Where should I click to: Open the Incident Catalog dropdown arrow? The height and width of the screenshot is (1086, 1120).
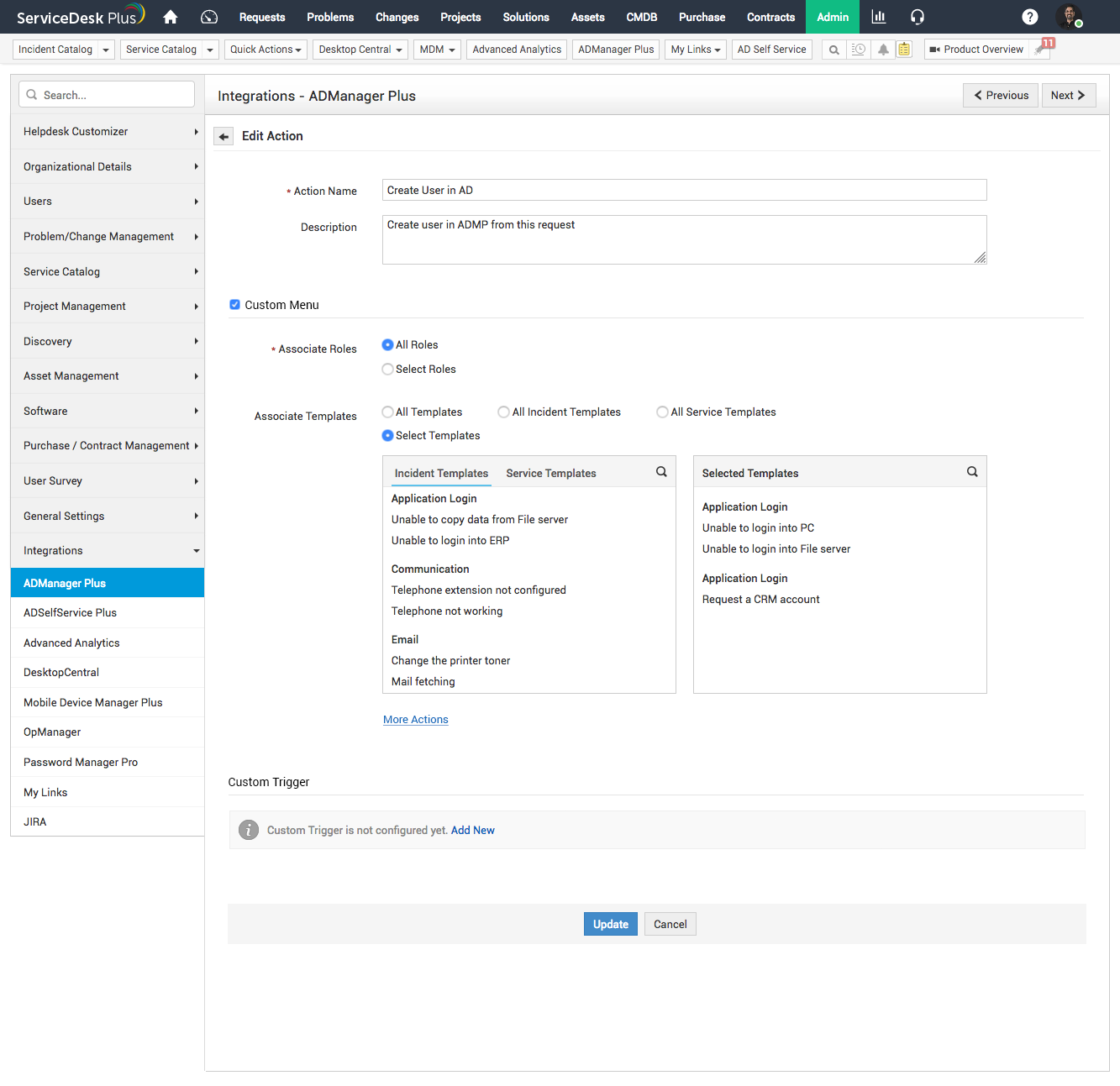[x=106, y=50]
